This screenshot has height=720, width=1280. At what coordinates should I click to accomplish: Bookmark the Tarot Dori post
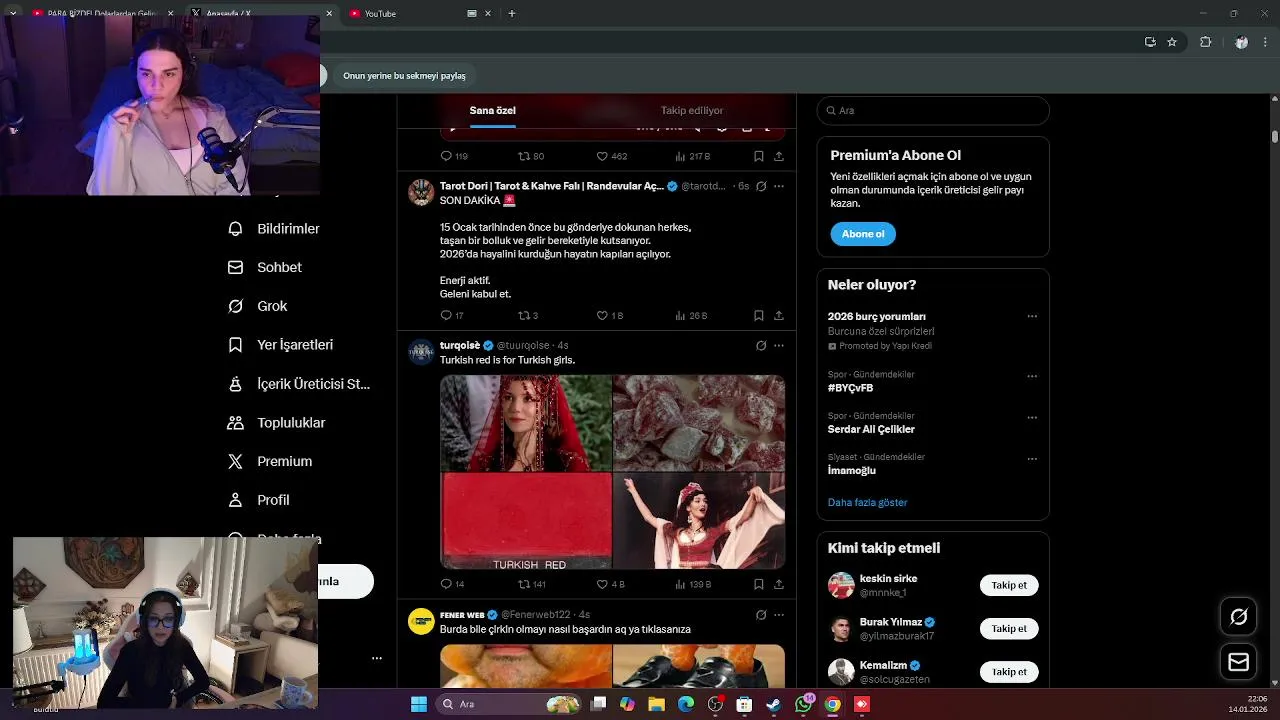759,315
